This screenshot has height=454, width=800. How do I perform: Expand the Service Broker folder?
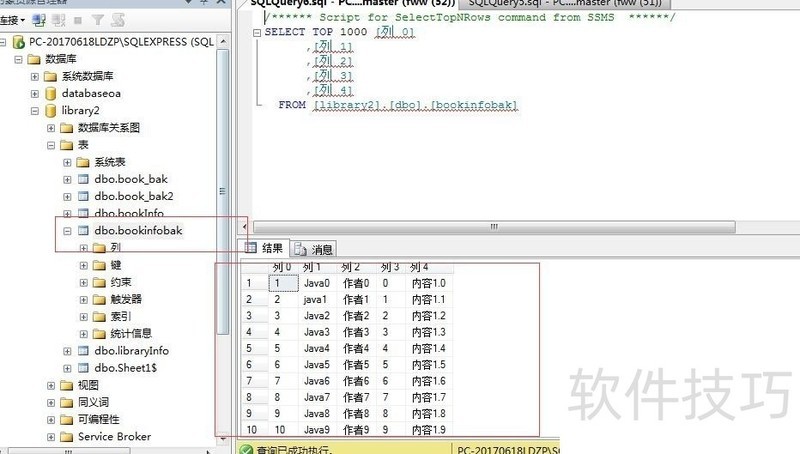point(51,437)
